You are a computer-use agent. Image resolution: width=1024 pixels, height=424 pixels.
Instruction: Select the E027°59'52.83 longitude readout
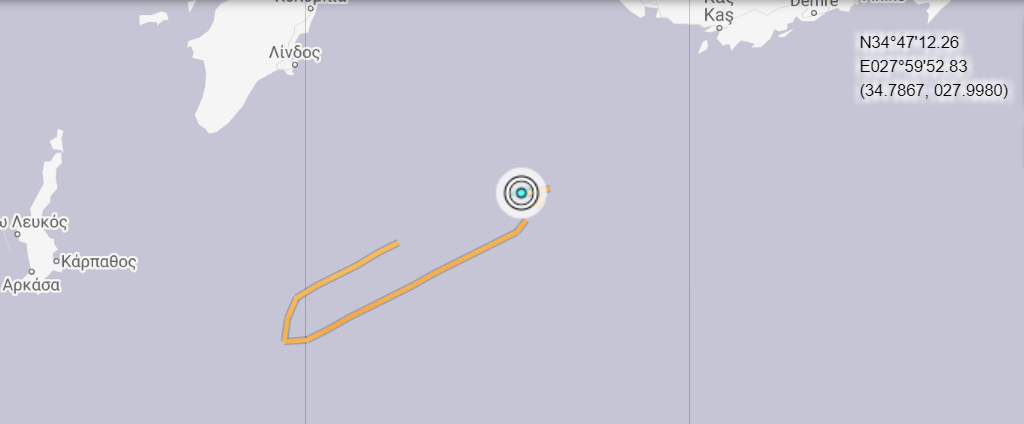coord(914,67)
